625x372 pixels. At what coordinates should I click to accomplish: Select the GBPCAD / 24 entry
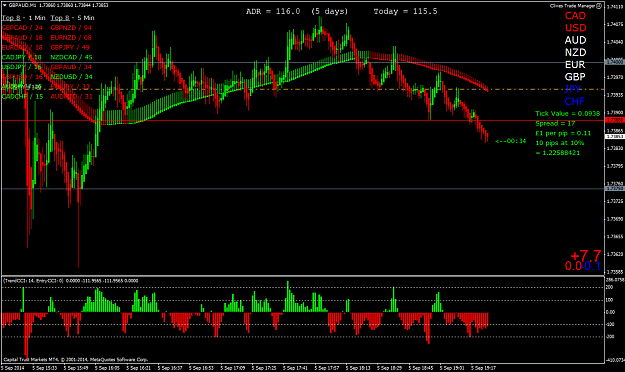click(22, 28)
